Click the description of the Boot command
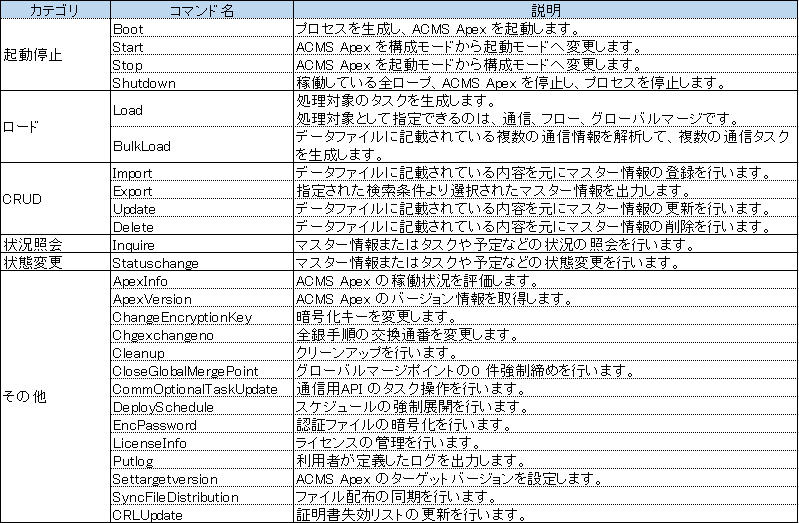The width and height of the screenshot is (799, 523). 438,29
